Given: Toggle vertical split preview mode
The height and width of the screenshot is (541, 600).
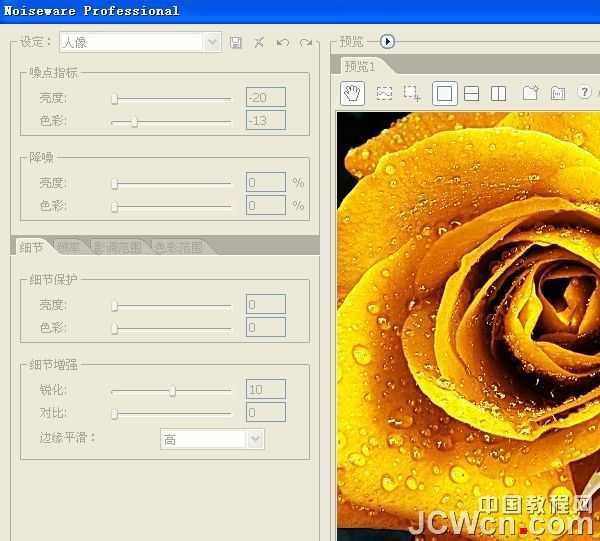Looking at the screenshot, I should point(498,93).
